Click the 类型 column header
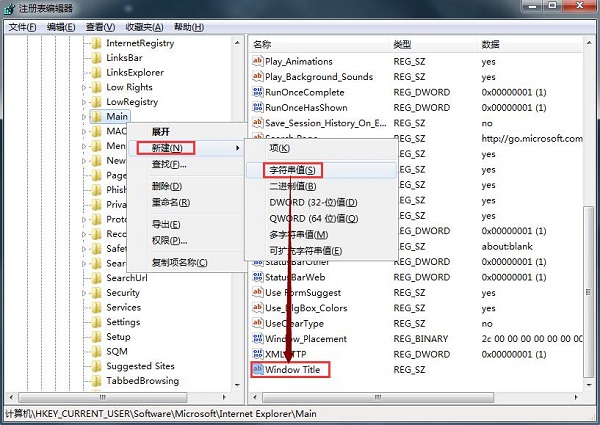 (x=402, y=45)
